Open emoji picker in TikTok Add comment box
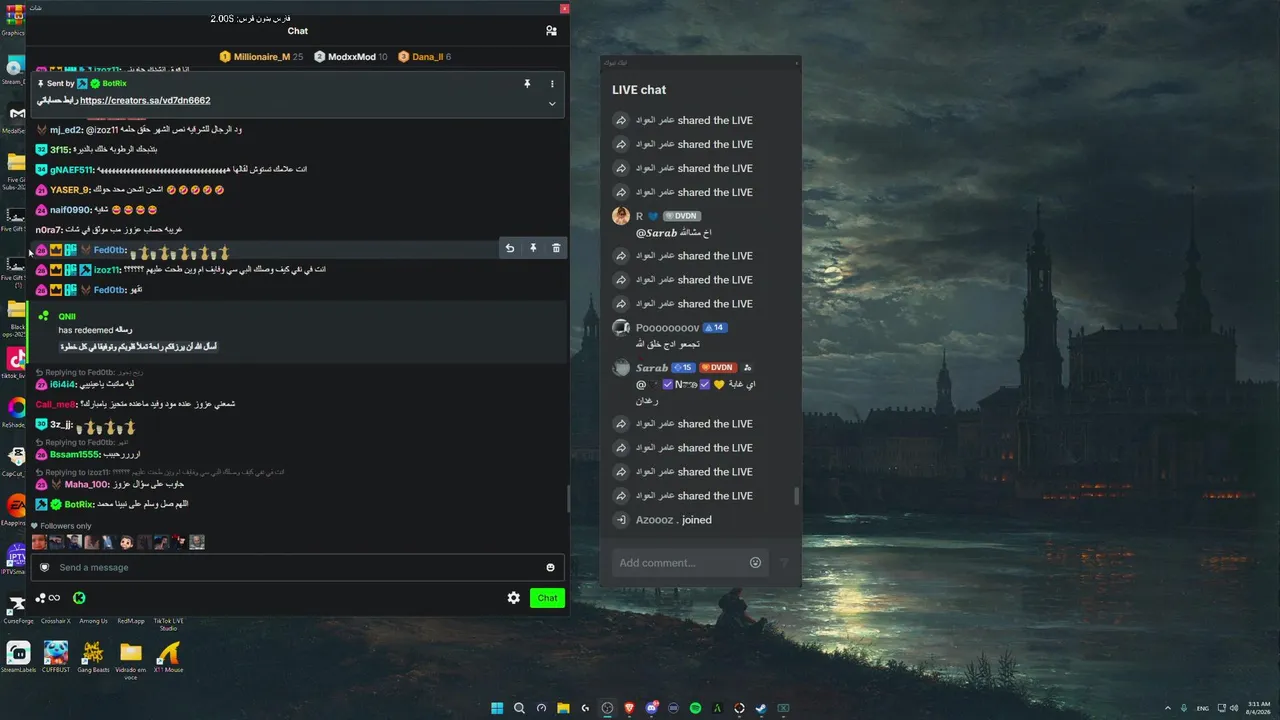The height and width of the screenshot is (720, 1280). pos(755,563)
